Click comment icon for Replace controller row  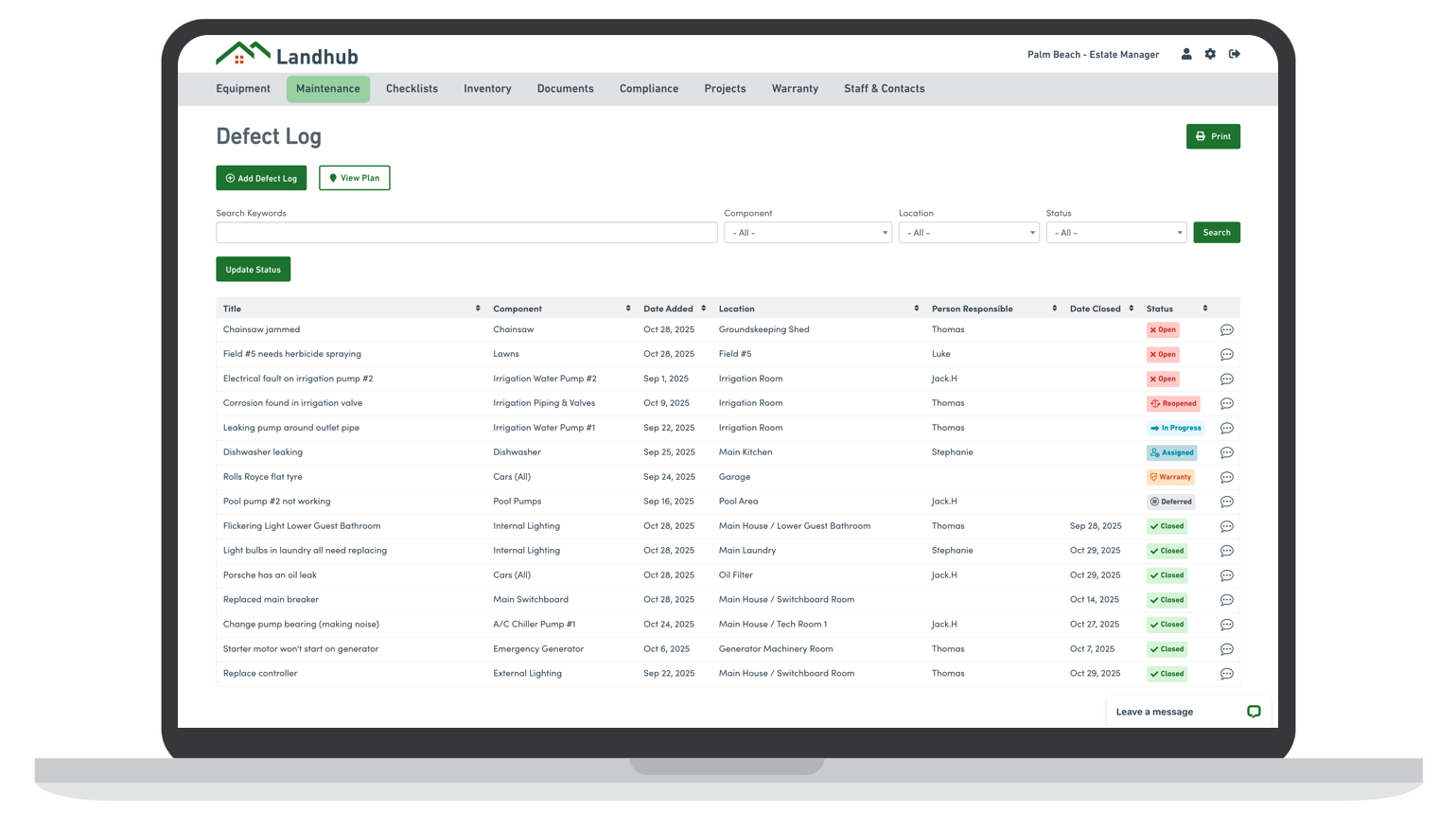(x=1226, y=675)
